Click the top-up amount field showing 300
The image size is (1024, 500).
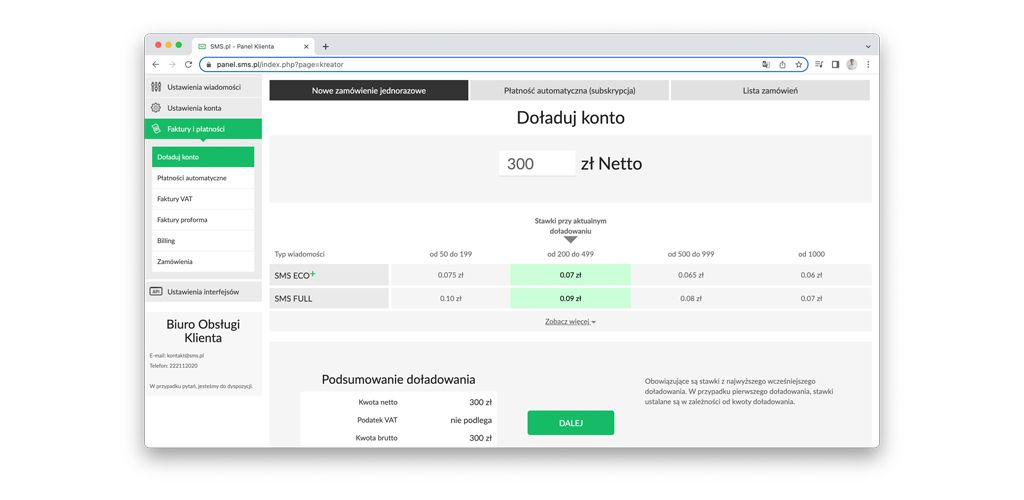[537, 164]
